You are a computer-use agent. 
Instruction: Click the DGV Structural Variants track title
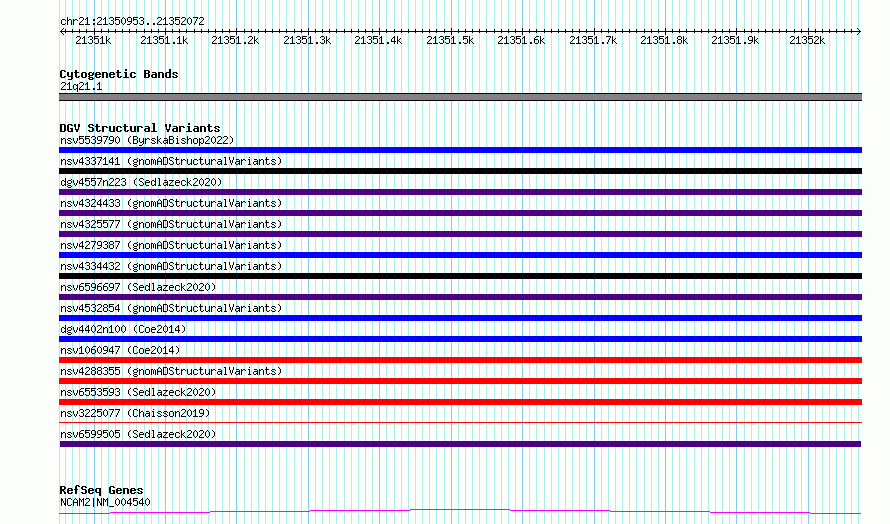pos(140,128)
